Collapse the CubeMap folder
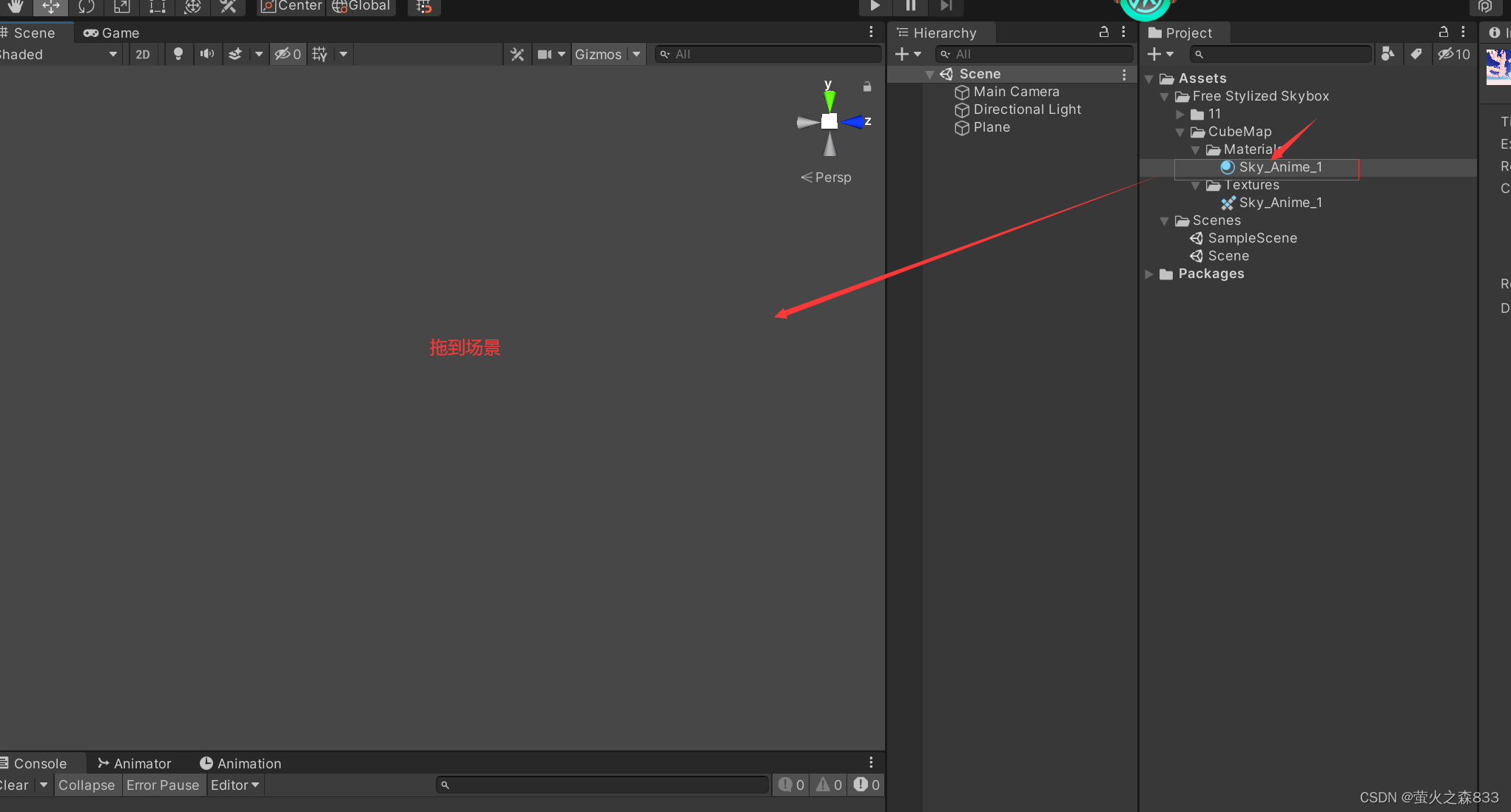Image resolution: width=1511 pixels, height=812 pixels. 1179,132
